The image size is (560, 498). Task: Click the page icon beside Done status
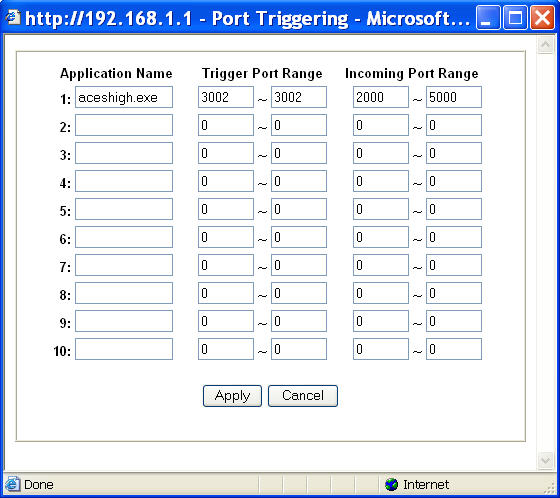pyautogui.click(x=12, y=484)
